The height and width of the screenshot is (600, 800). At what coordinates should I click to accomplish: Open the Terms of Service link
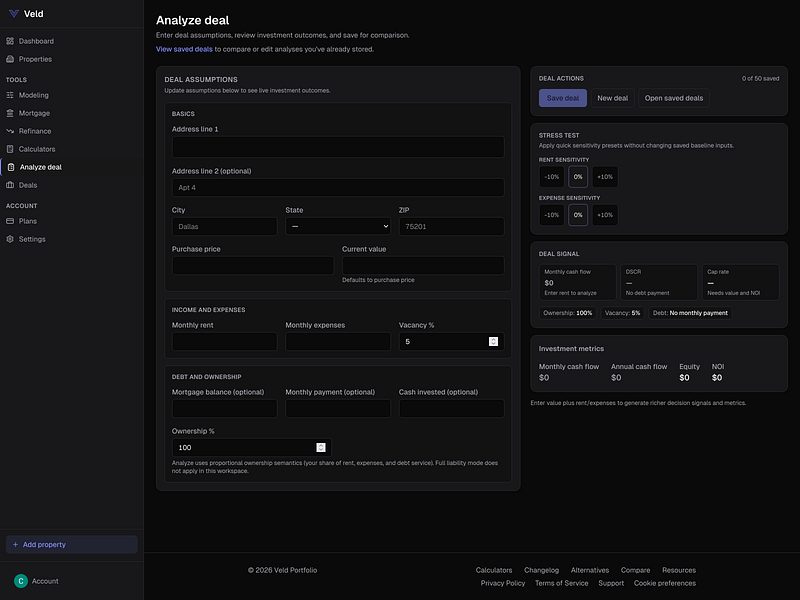[x=561, y=583]
